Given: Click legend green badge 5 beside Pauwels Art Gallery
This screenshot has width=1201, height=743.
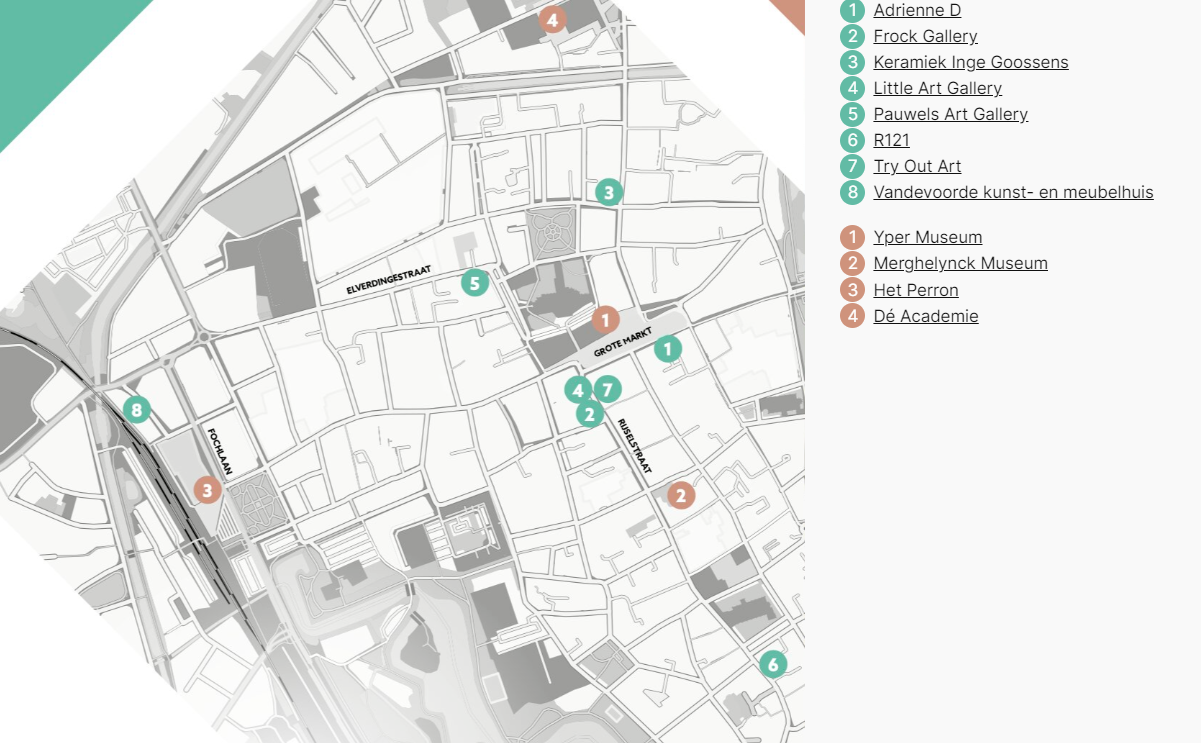Looking at the screenshot, I should (x=852, y=115).
